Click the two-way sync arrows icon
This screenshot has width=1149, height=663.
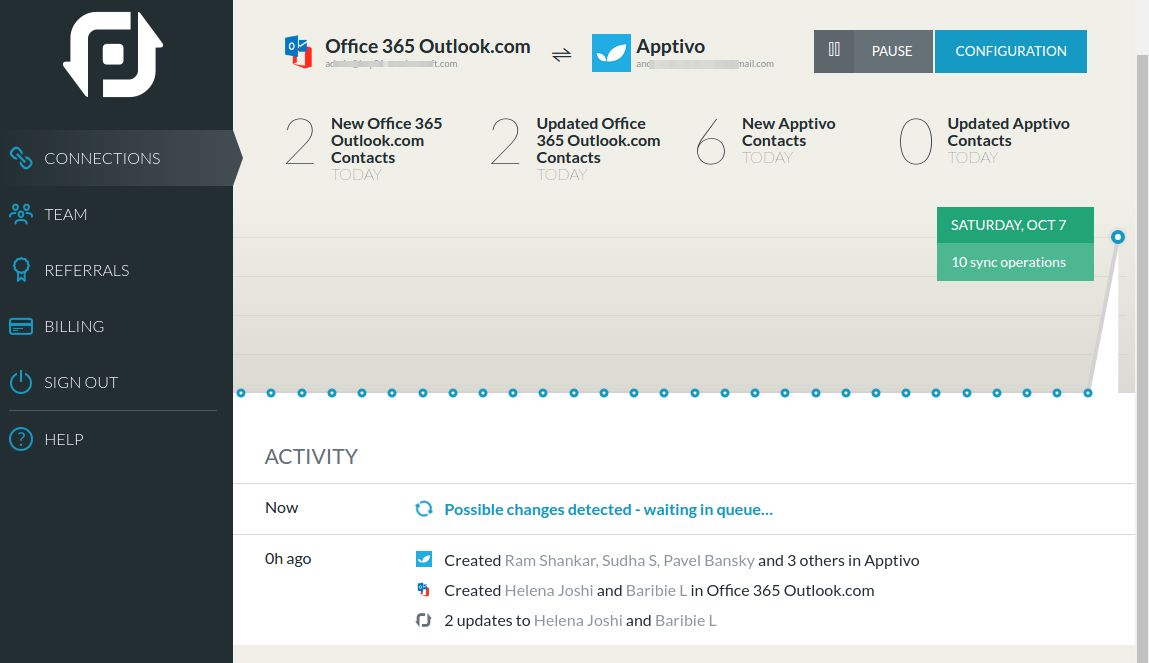click(x=561, y=55)
